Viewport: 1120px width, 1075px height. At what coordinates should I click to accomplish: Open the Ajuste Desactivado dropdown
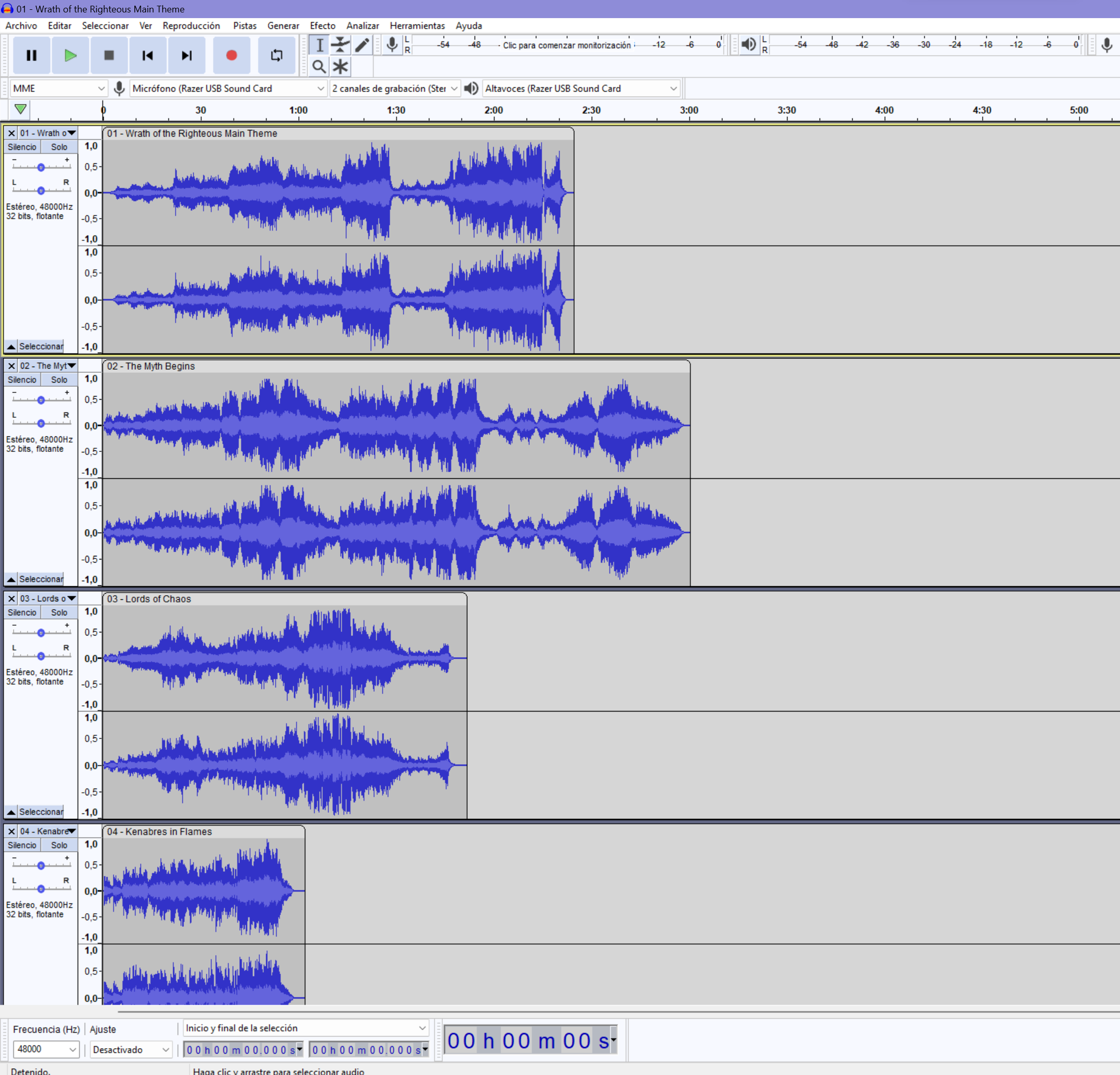tap(131, 1049)
